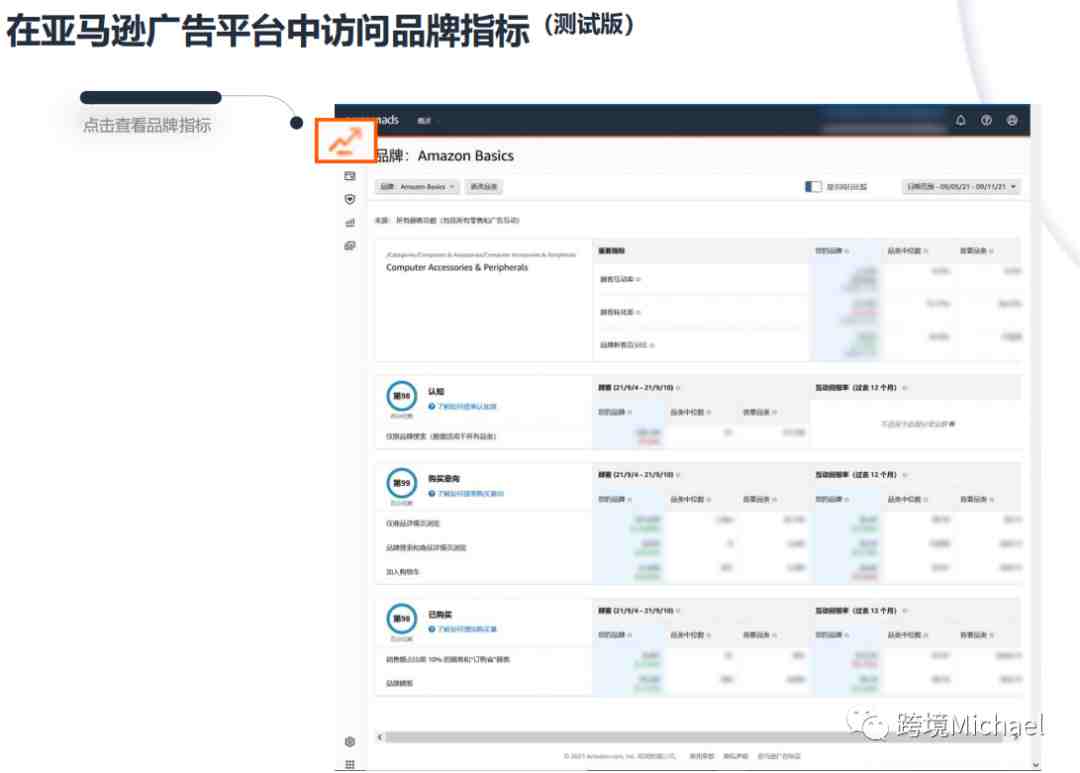
Task: Select the info icon beside 顾客互动率 metric
Action: click(638, 280)
